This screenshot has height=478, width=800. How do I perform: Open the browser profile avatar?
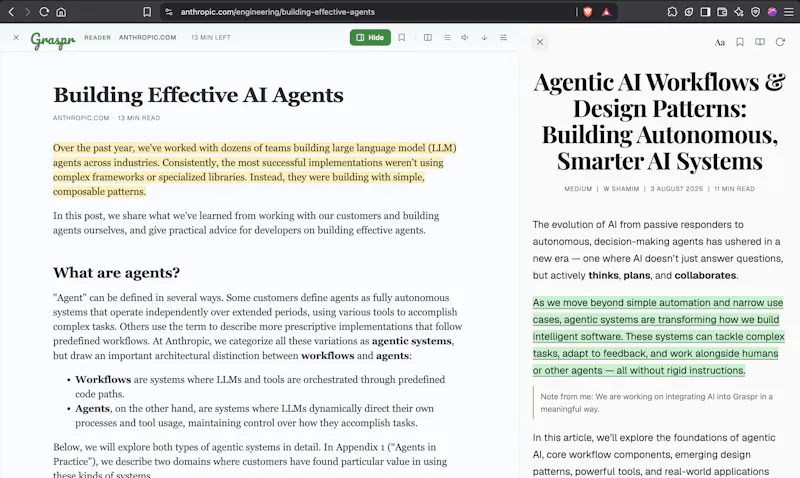[772, 12]
